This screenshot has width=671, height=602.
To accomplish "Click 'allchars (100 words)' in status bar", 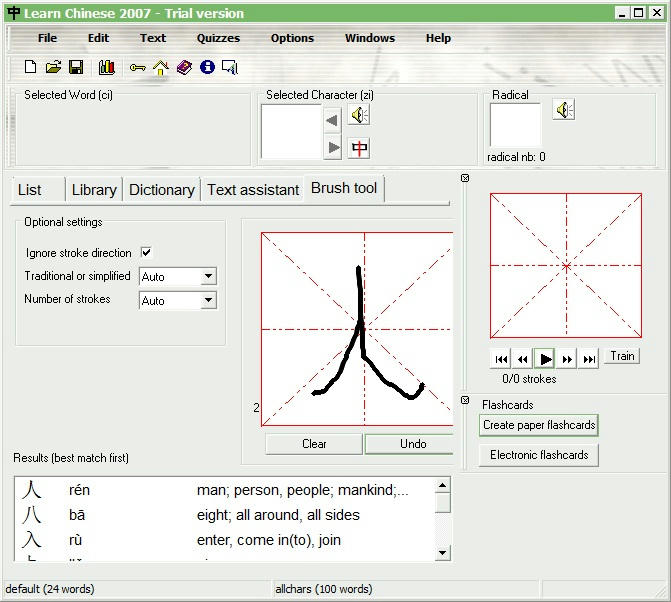I will tap(324, 589).
